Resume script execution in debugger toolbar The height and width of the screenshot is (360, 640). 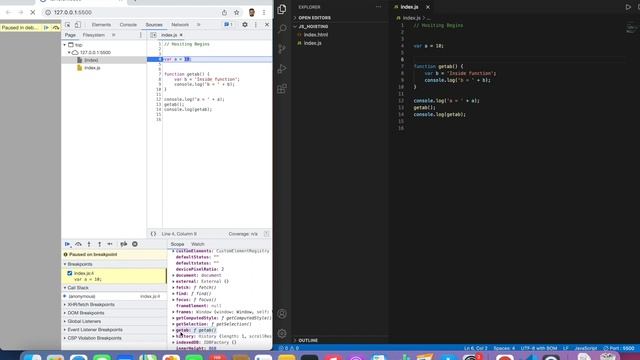point(67,244)
